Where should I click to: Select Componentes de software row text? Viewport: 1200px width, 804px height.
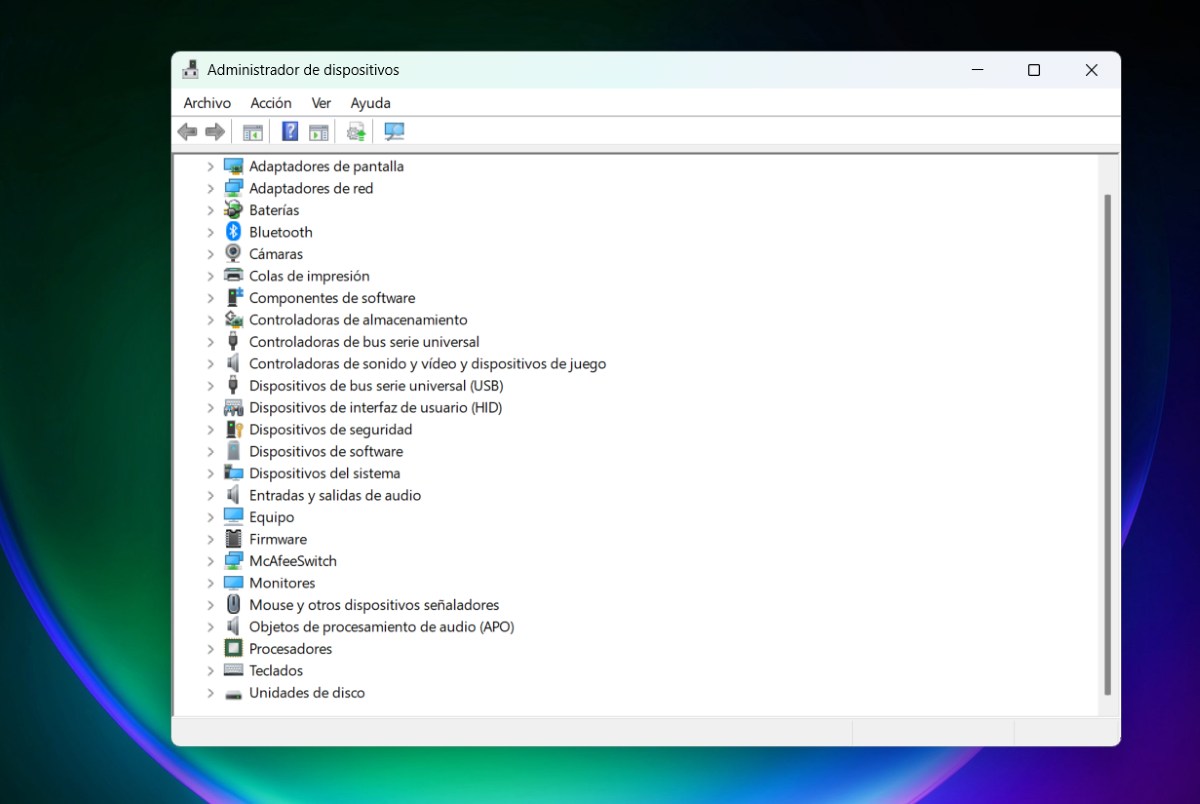tap(332, 298)
